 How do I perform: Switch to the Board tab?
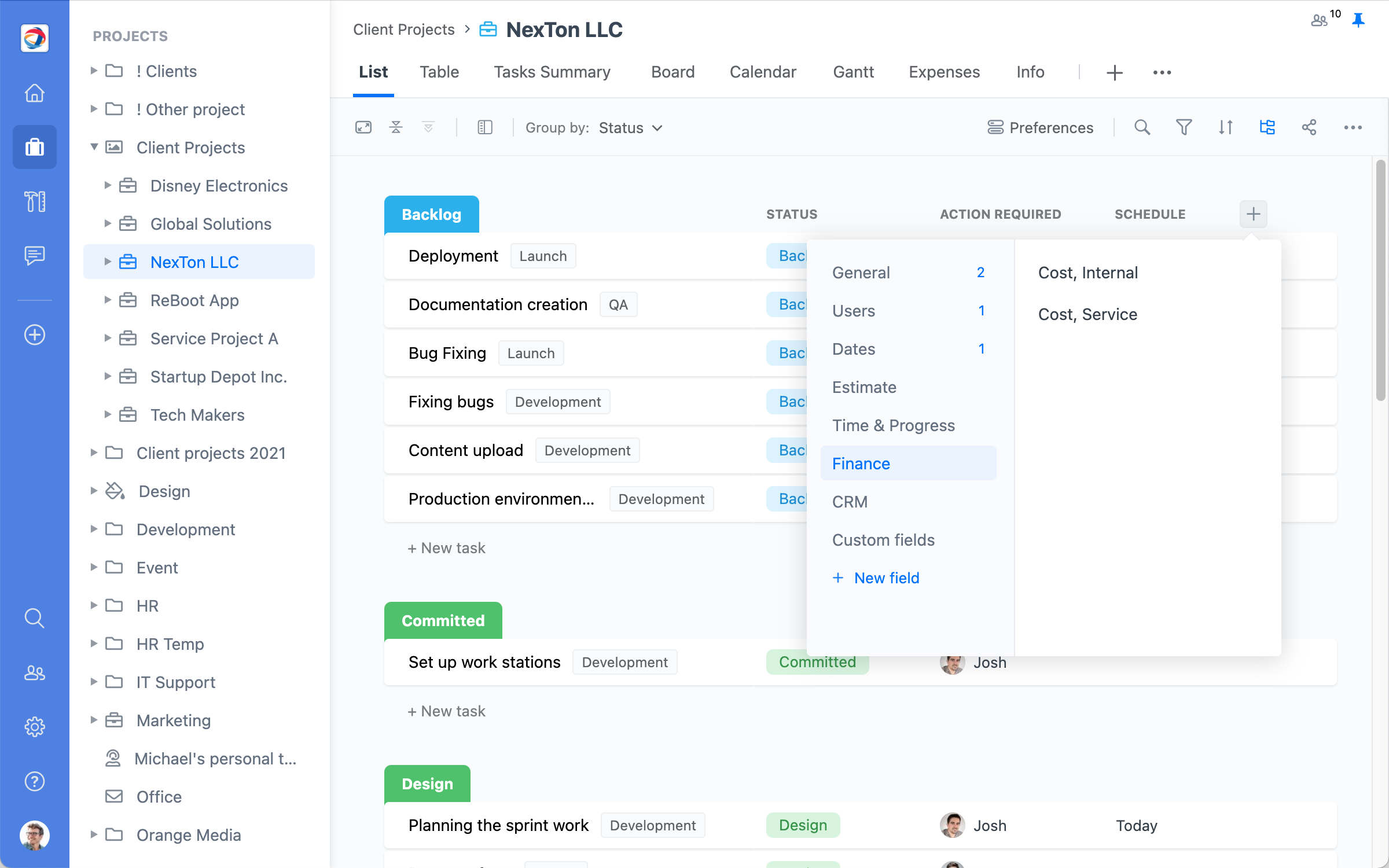pyautogui.click(x=673, y=72)
